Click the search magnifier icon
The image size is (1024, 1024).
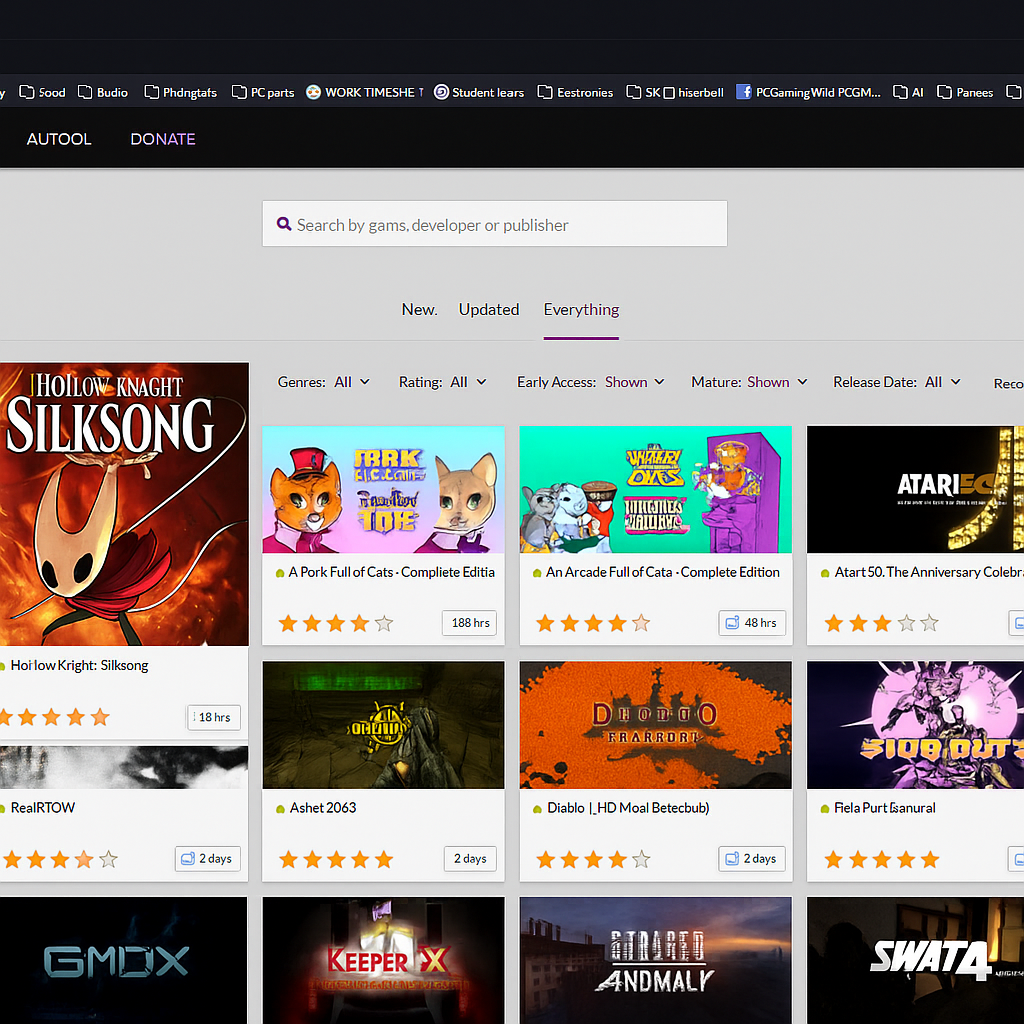283,224
